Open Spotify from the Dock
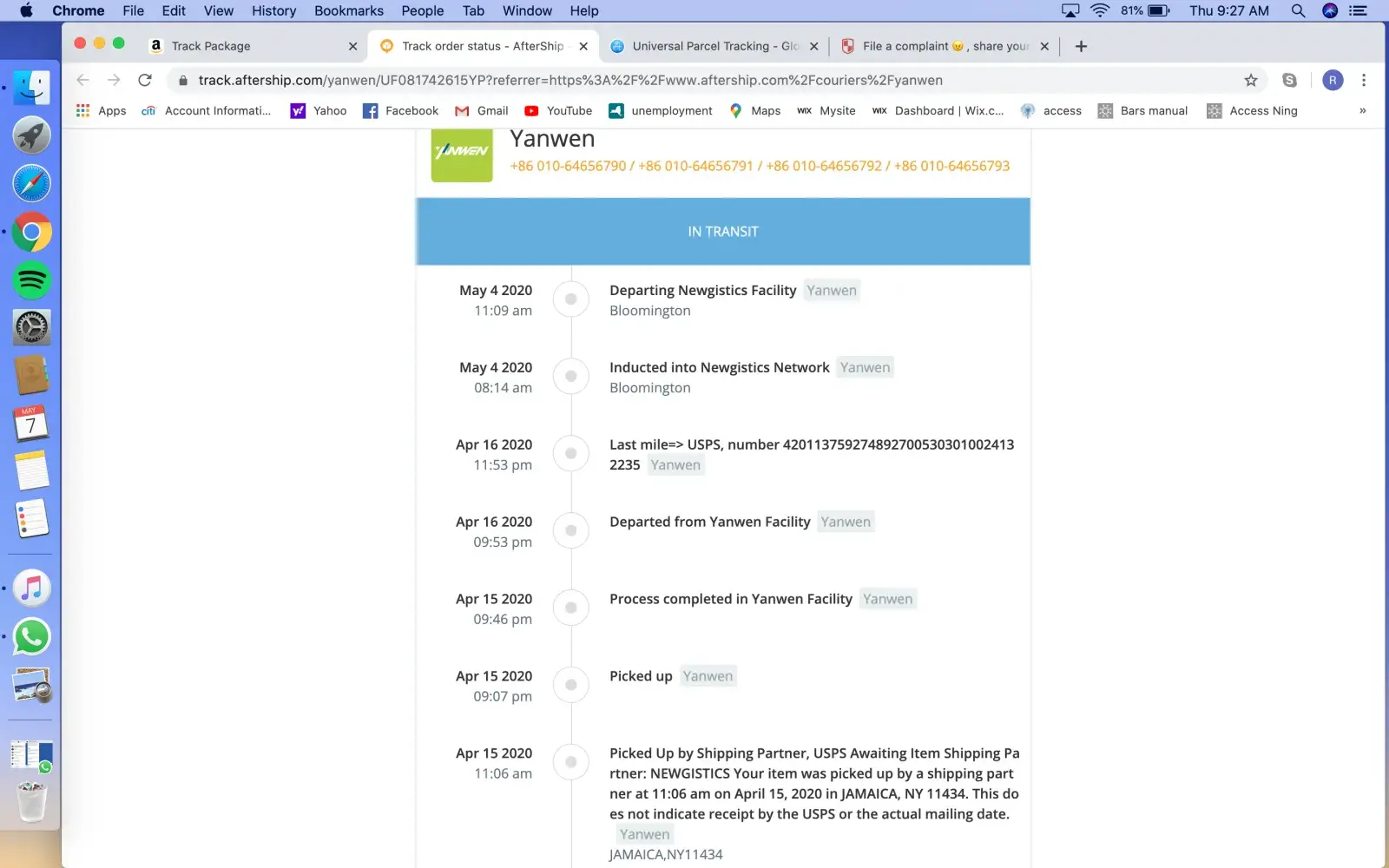The width and height of the screenshot is (1389, 868). click(x=31, y=280)
